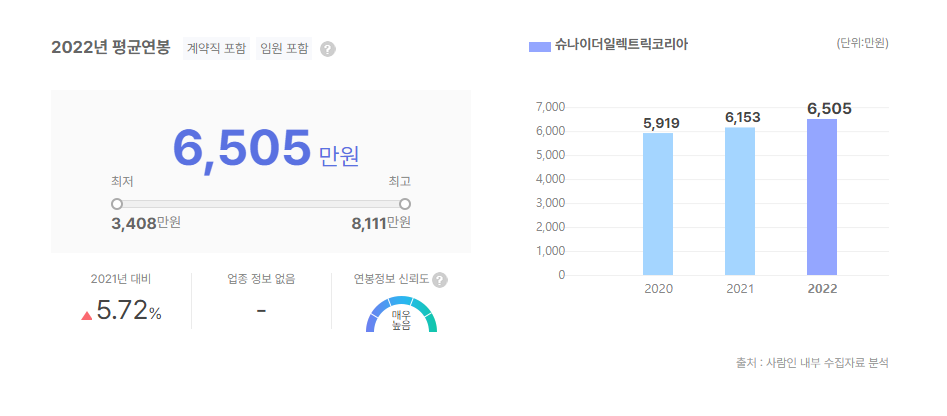
Task: Click the 연봉정보 신뢰도 label
Action: pyautogui.click(x=391, y=279)
